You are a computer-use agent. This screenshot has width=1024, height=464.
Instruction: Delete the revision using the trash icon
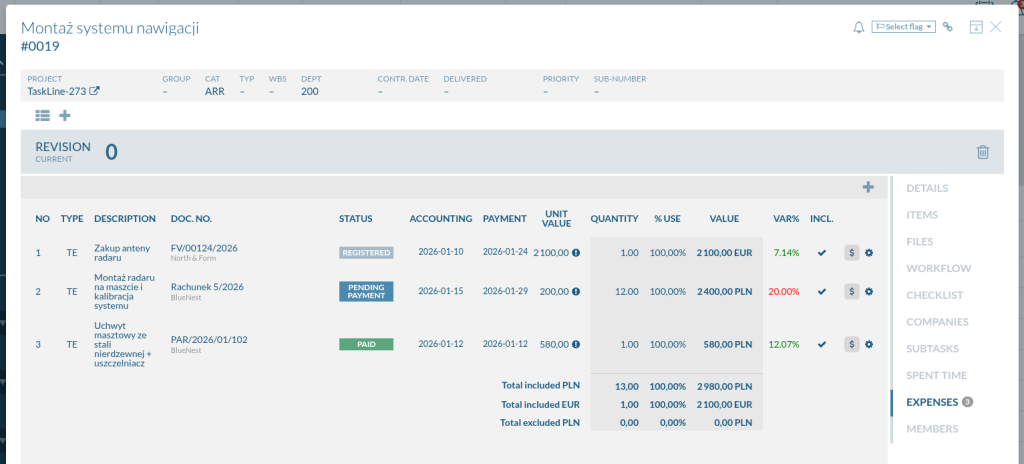pos(983,152)
